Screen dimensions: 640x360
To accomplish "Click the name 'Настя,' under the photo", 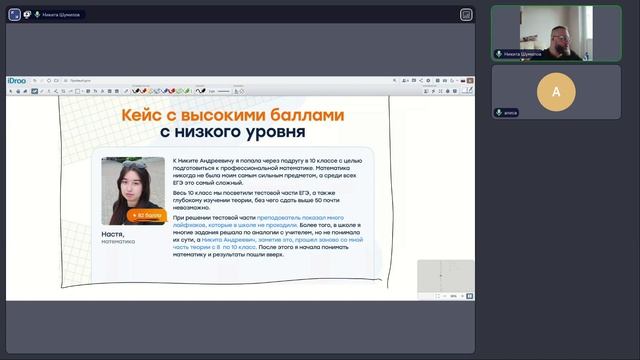I will click(x=113, y=234).
